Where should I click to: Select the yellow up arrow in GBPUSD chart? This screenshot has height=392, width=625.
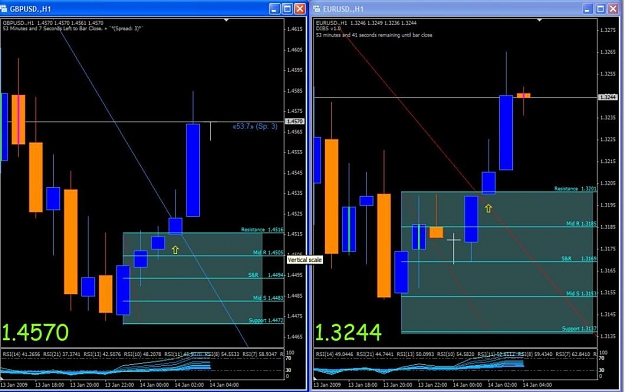tap(175, 250)
